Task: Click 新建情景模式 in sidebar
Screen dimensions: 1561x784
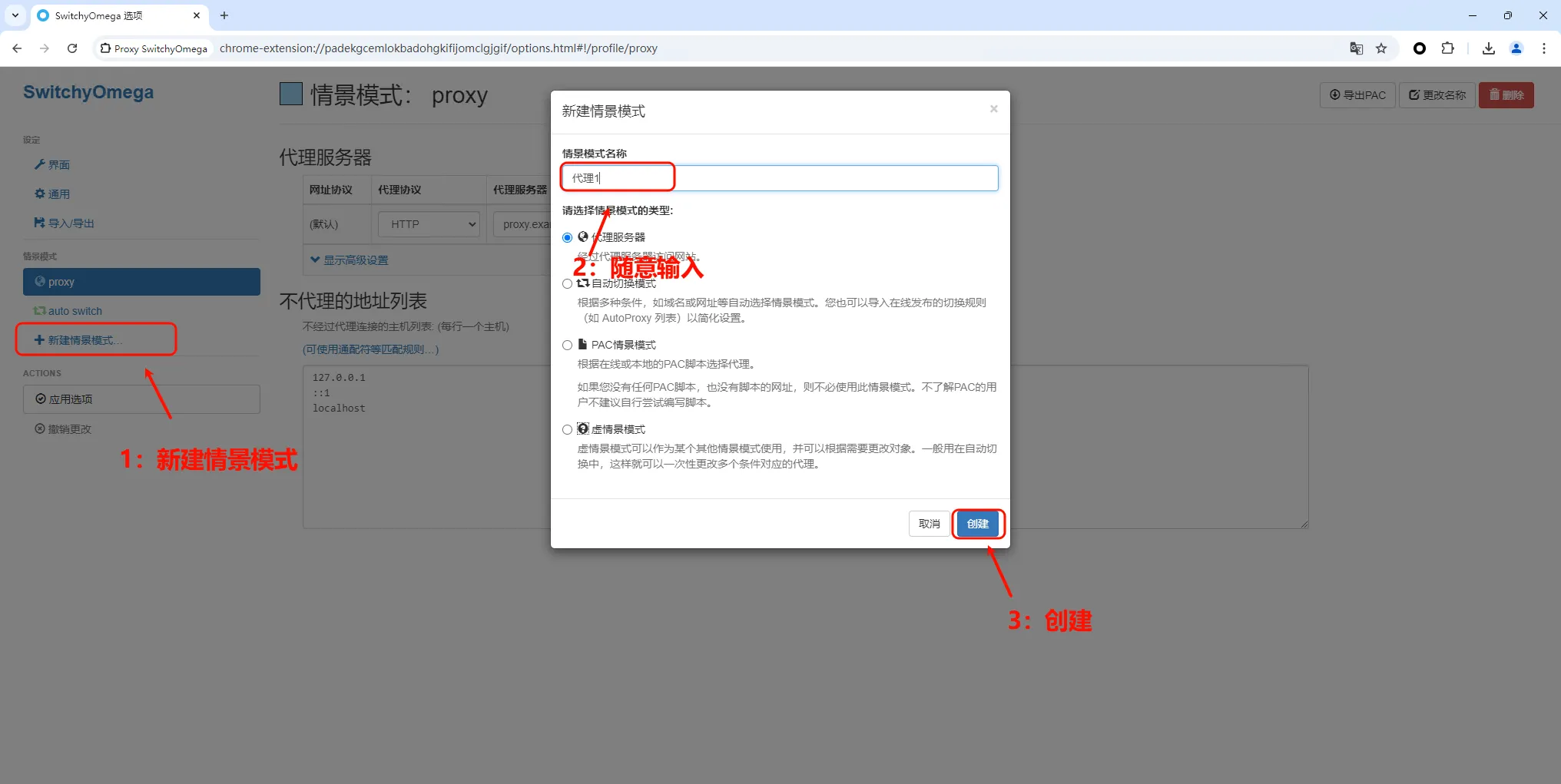Action: [x=78, y=340]
